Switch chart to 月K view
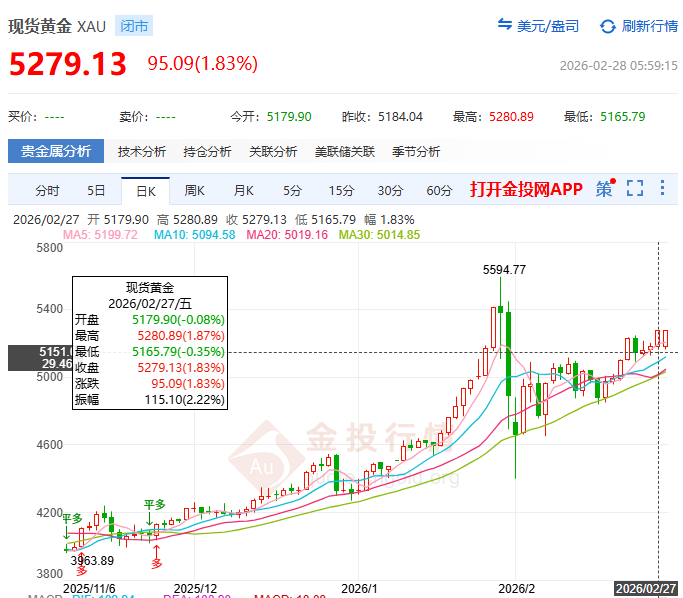The width and height of the screenshot is (683, 598). [243, 191]
